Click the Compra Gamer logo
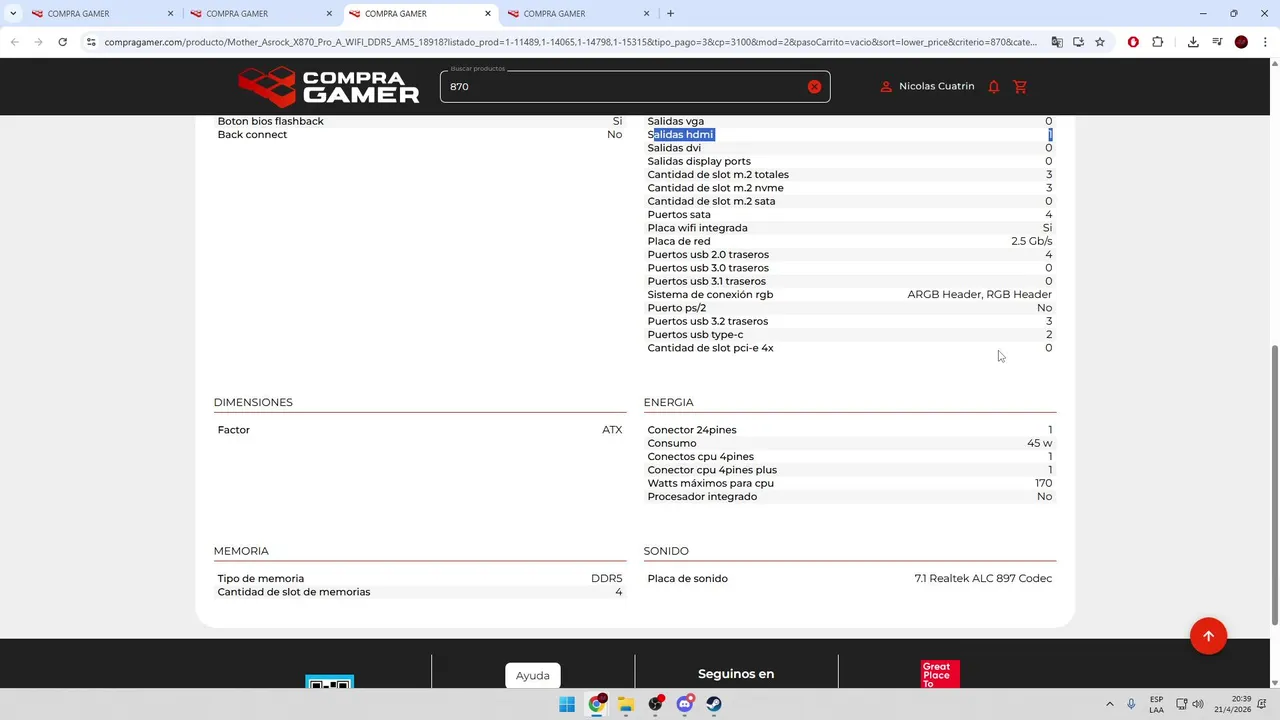Screen dimensions: 1280x720 click(x=329, y=87)
